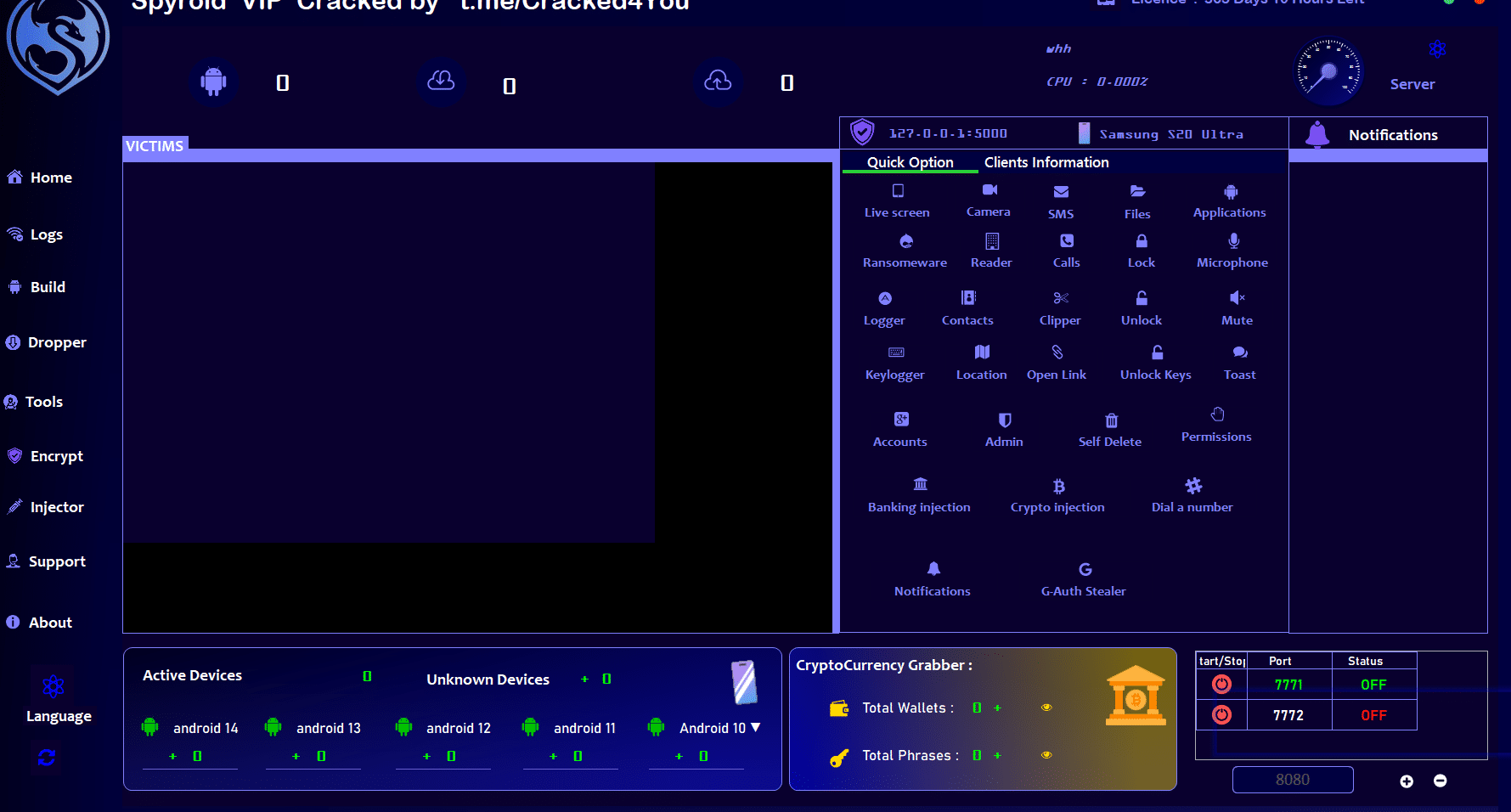Click the Permissions hand icon
Image resolution: width=1511 pixels, height=812 pixels.
tap(1217, 414)
